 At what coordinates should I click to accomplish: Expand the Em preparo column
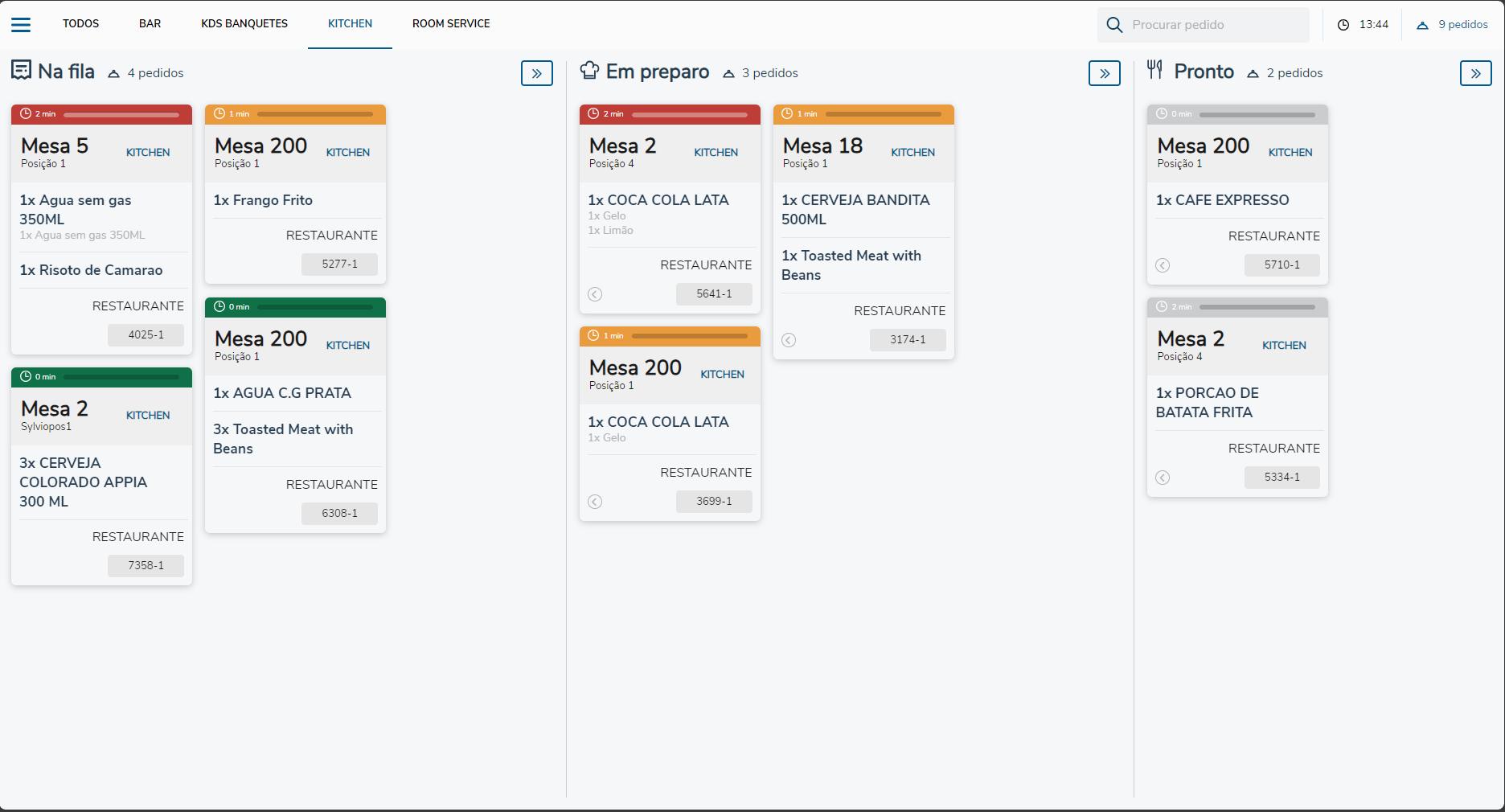pyautogui.click(x=1104, y=73)
